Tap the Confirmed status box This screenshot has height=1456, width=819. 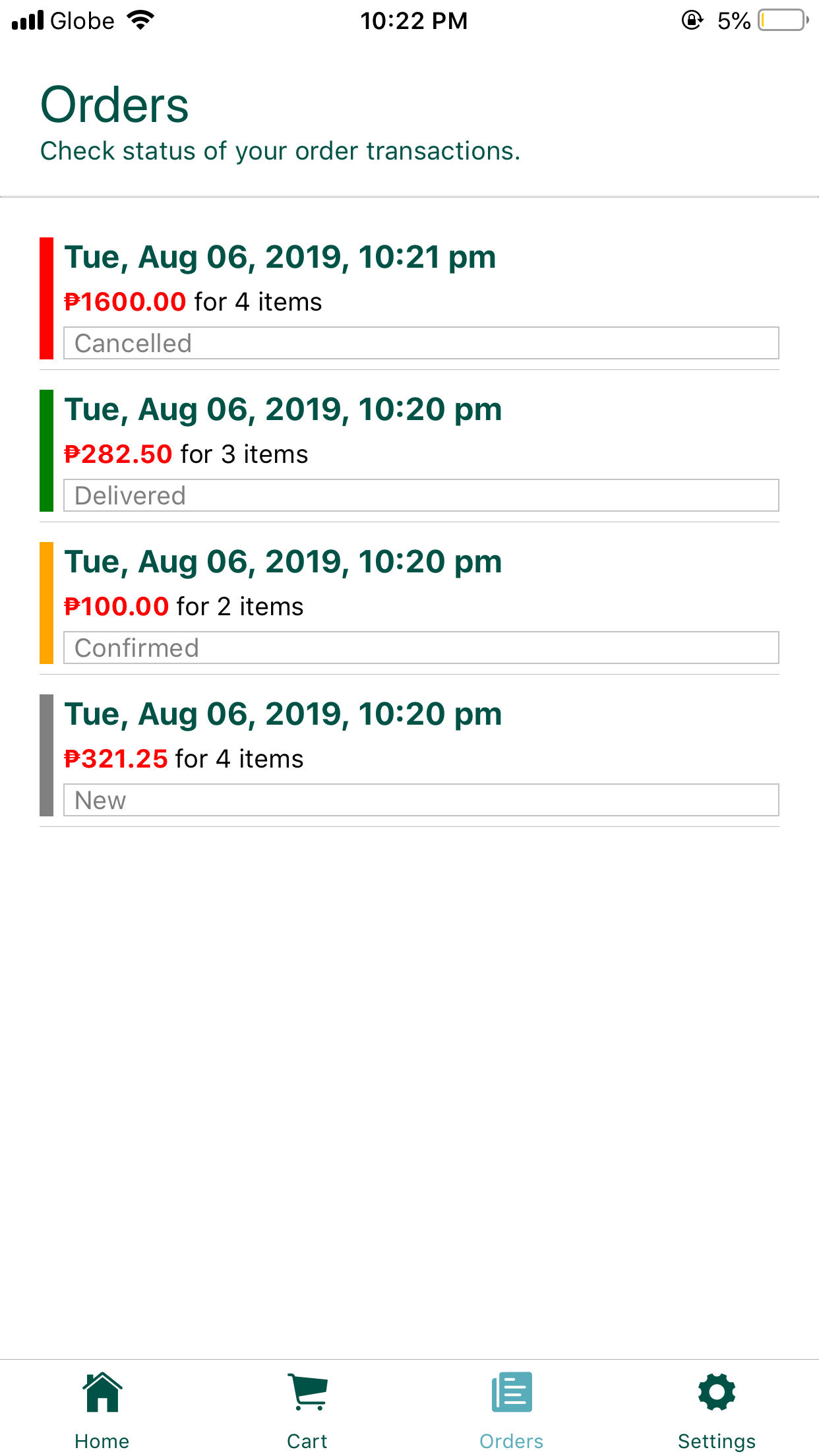421,648
